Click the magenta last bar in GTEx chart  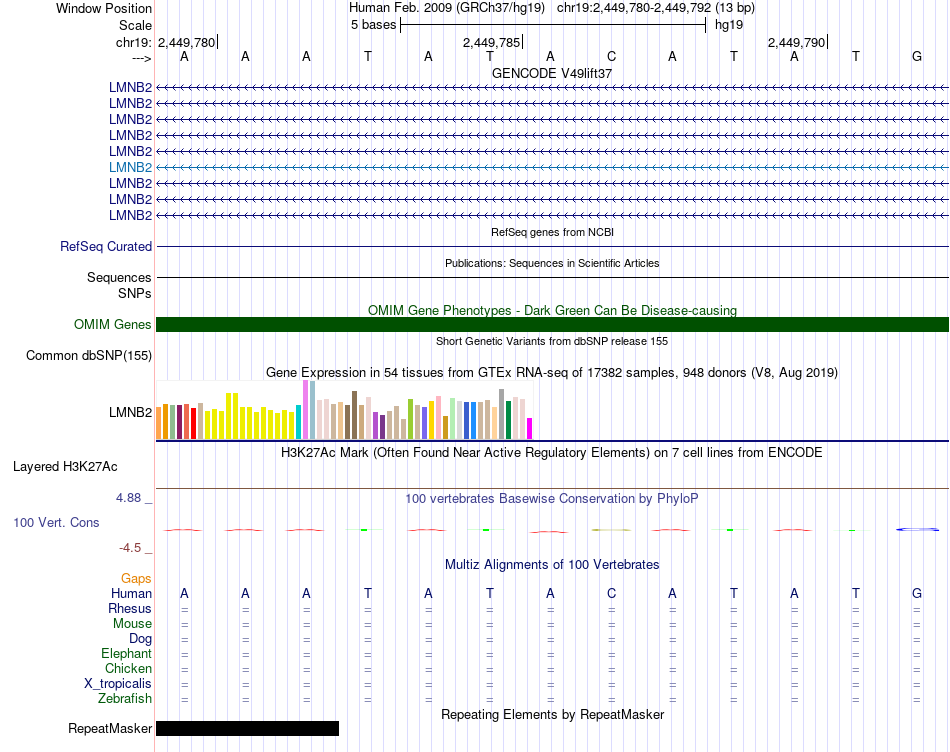530,428
